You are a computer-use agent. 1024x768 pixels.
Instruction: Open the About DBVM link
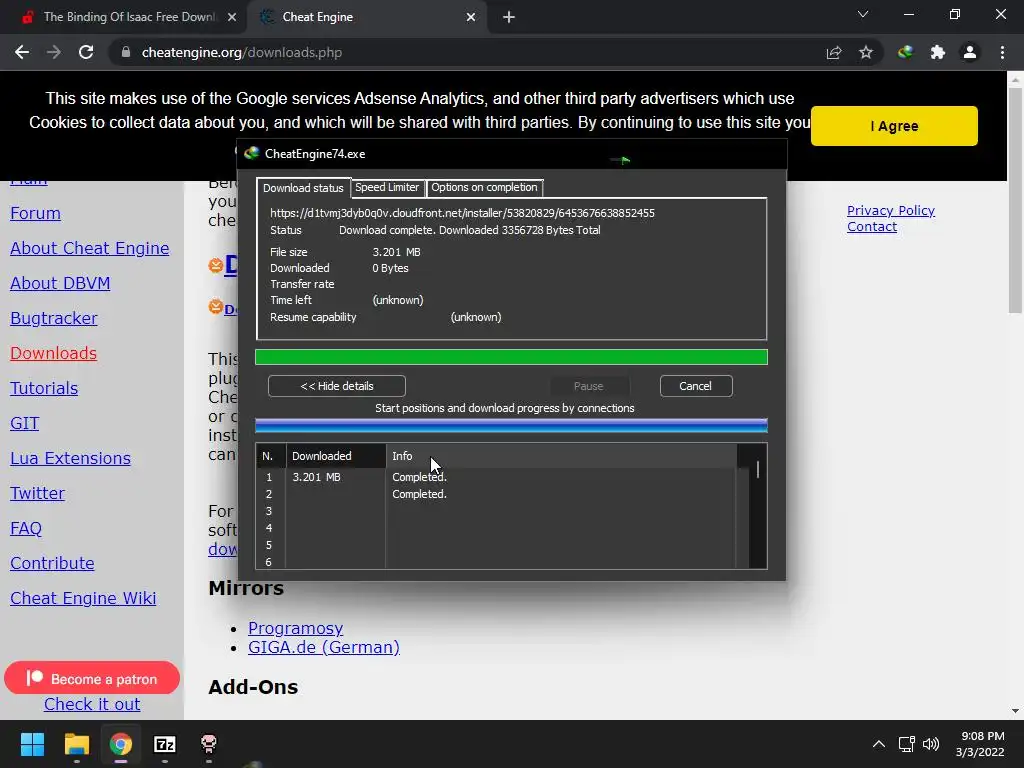pyautogui.click(x=60, y=283)
